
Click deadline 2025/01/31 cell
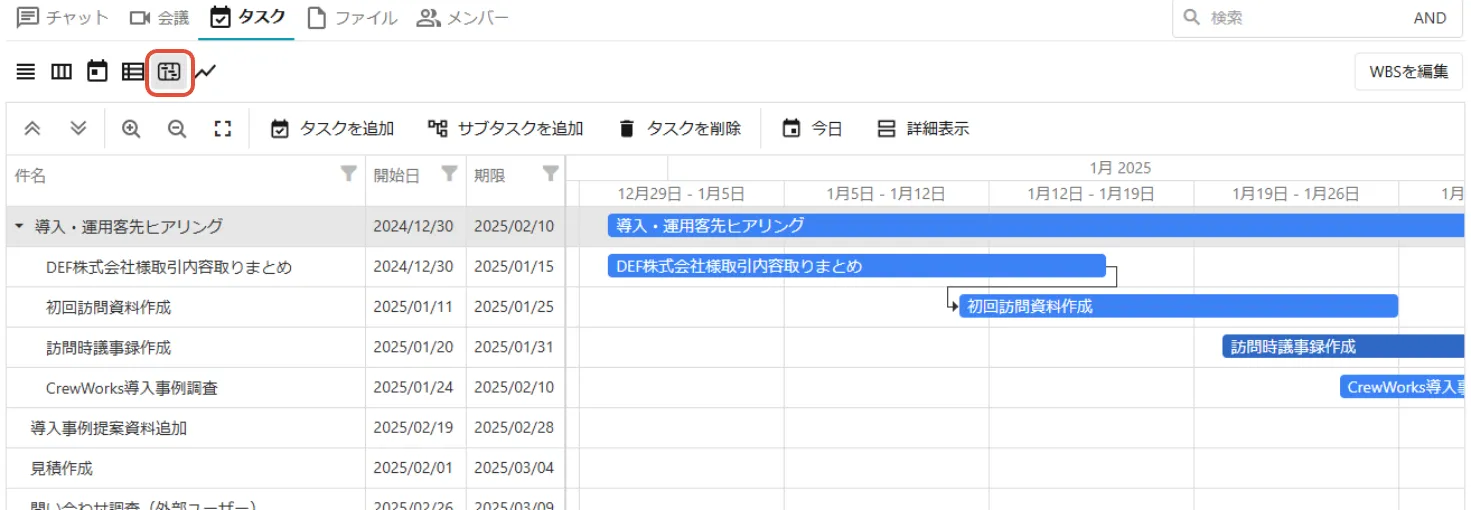514,347
